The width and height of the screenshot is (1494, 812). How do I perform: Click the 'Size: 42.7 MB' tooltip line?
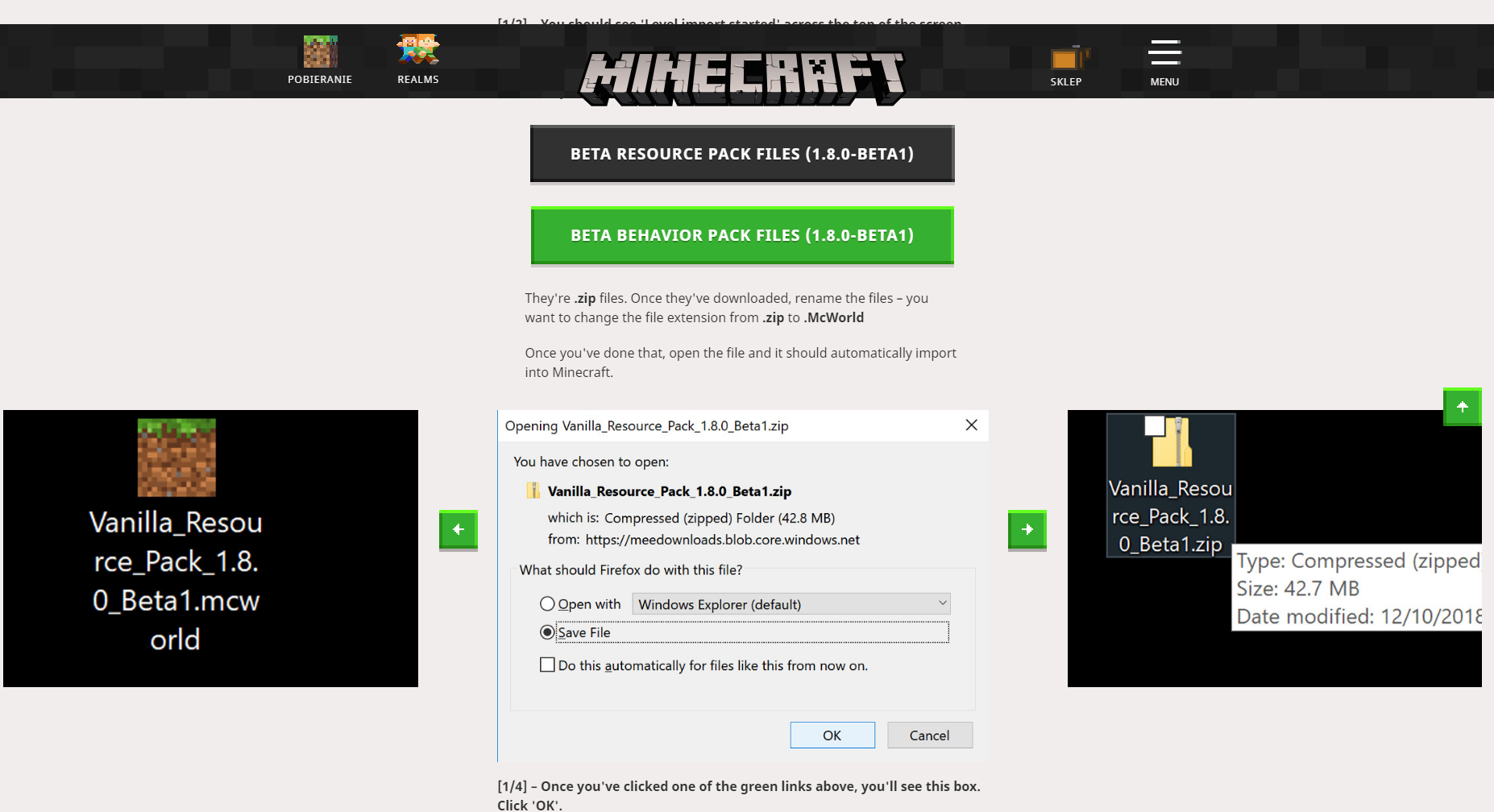(x=1298, y=589)
